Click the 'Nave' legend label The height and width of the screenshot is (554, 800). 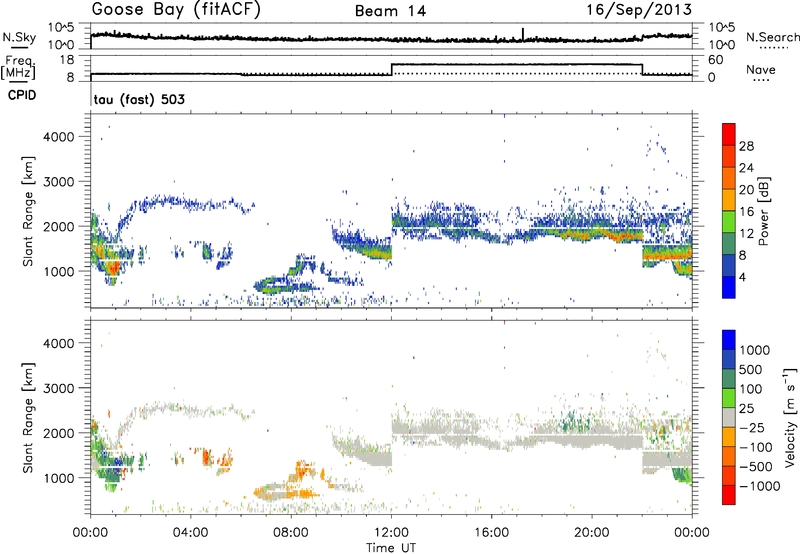(761, 69)
